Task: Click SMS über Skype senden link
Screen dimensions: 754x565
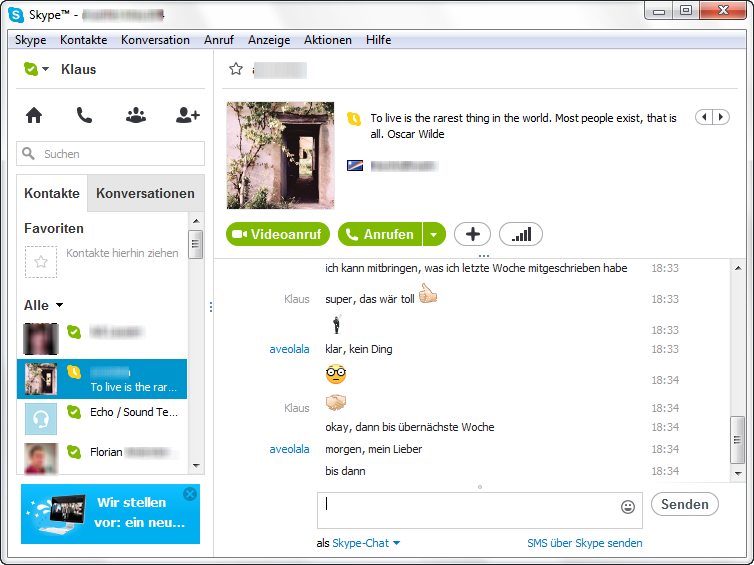Action: [x=584, y=543]
